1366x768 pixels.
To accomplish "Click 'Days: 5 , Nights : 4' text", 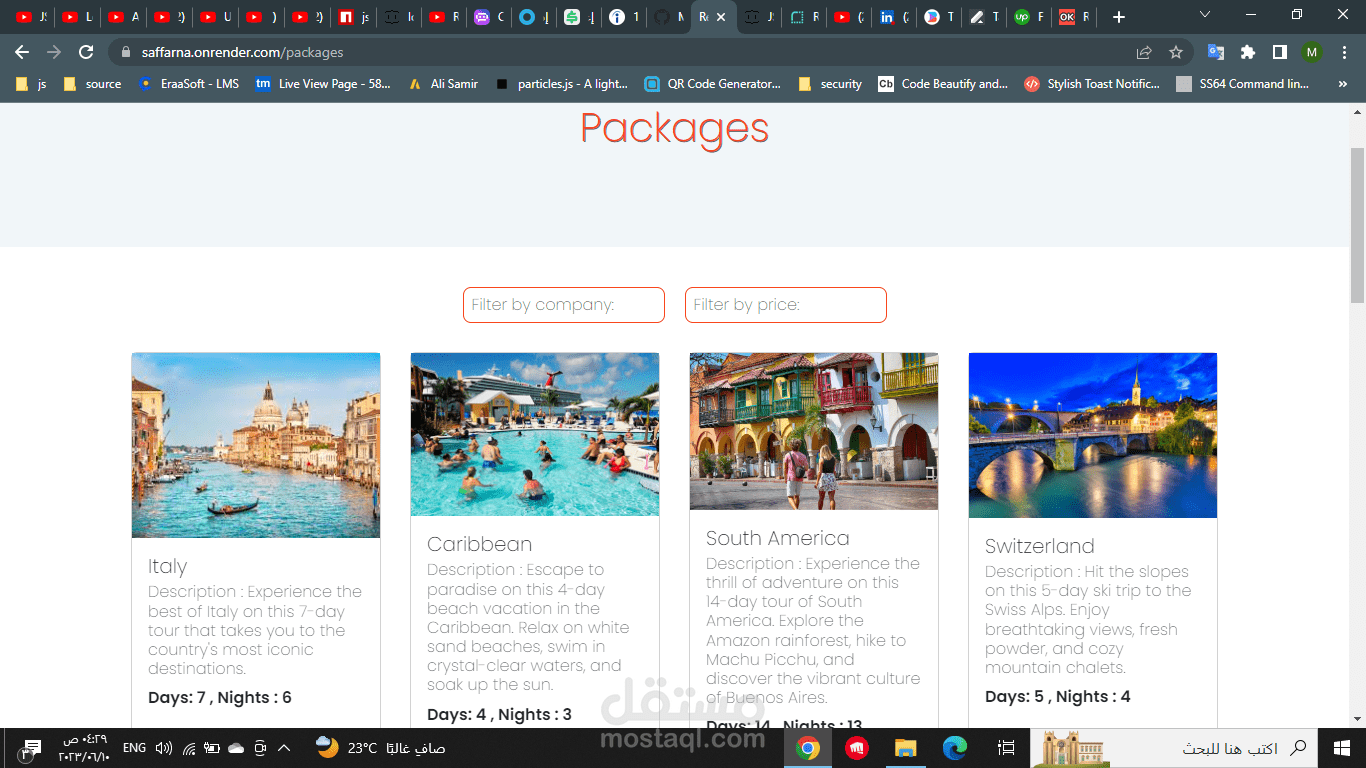I will pyautogui.click(x=1058, y=696).
